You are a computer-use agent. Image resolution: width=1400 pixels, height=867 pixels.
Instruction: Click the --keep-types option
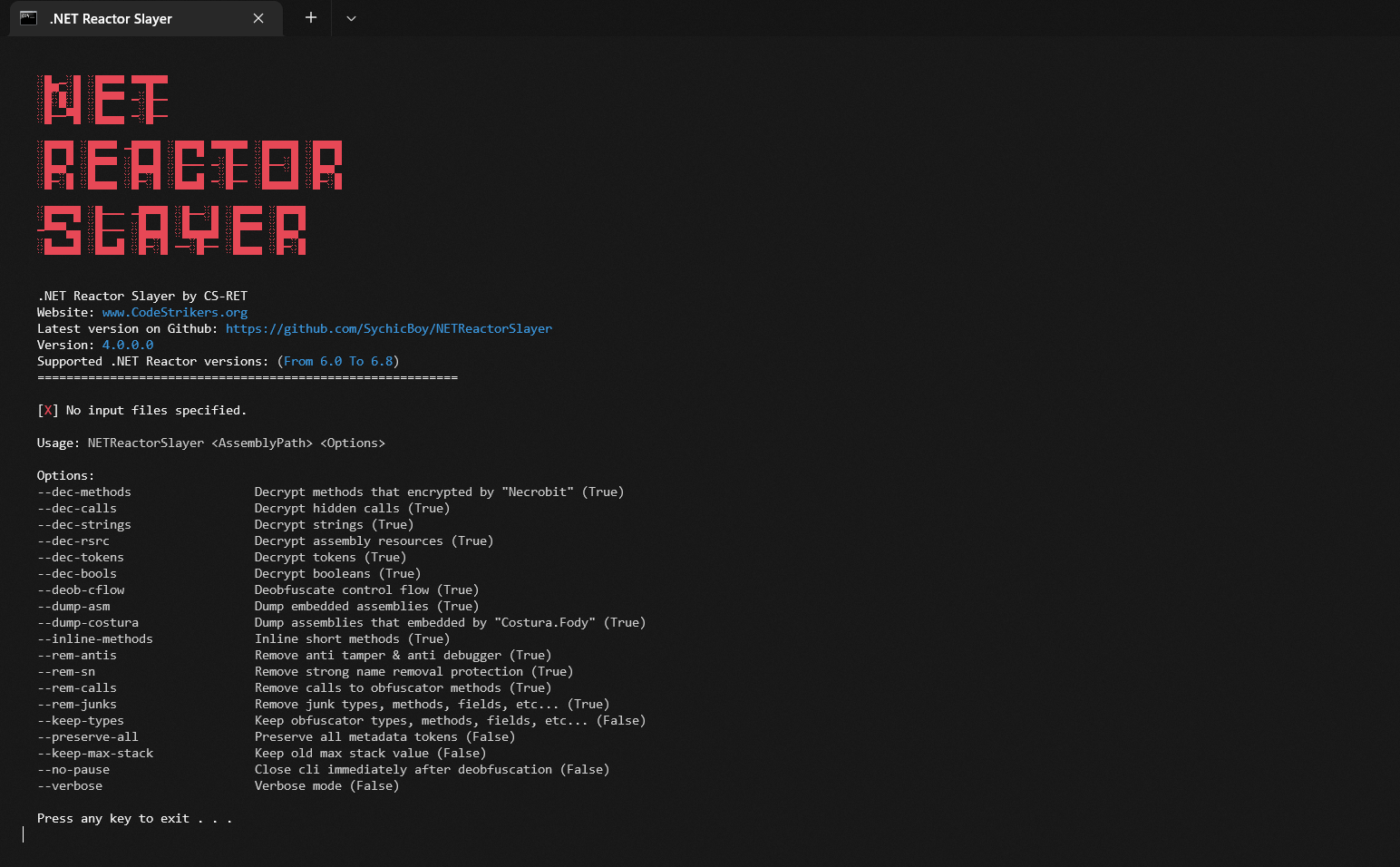pos(81,720)
